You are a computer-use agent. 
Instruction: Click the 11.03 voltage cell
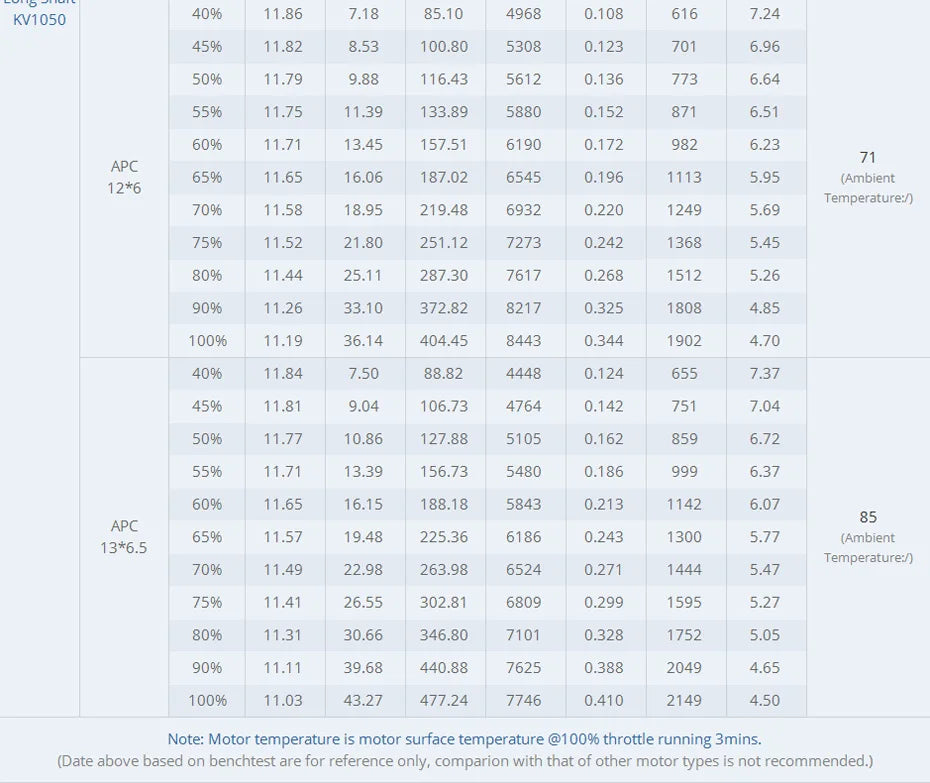pos(283,701)
